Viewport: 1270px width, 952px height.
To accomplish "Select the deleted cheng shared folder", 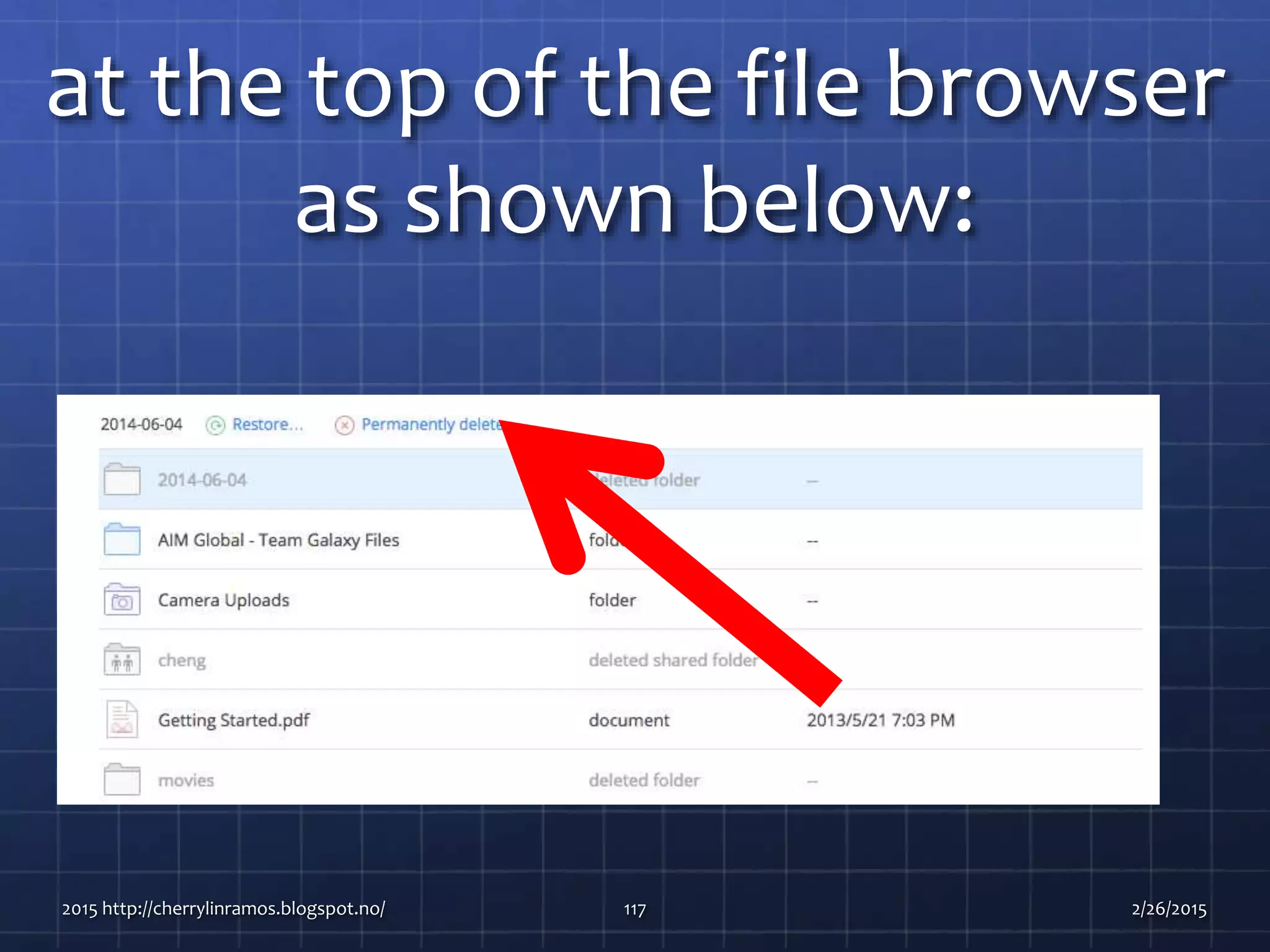I will click(x=182, y=661).
